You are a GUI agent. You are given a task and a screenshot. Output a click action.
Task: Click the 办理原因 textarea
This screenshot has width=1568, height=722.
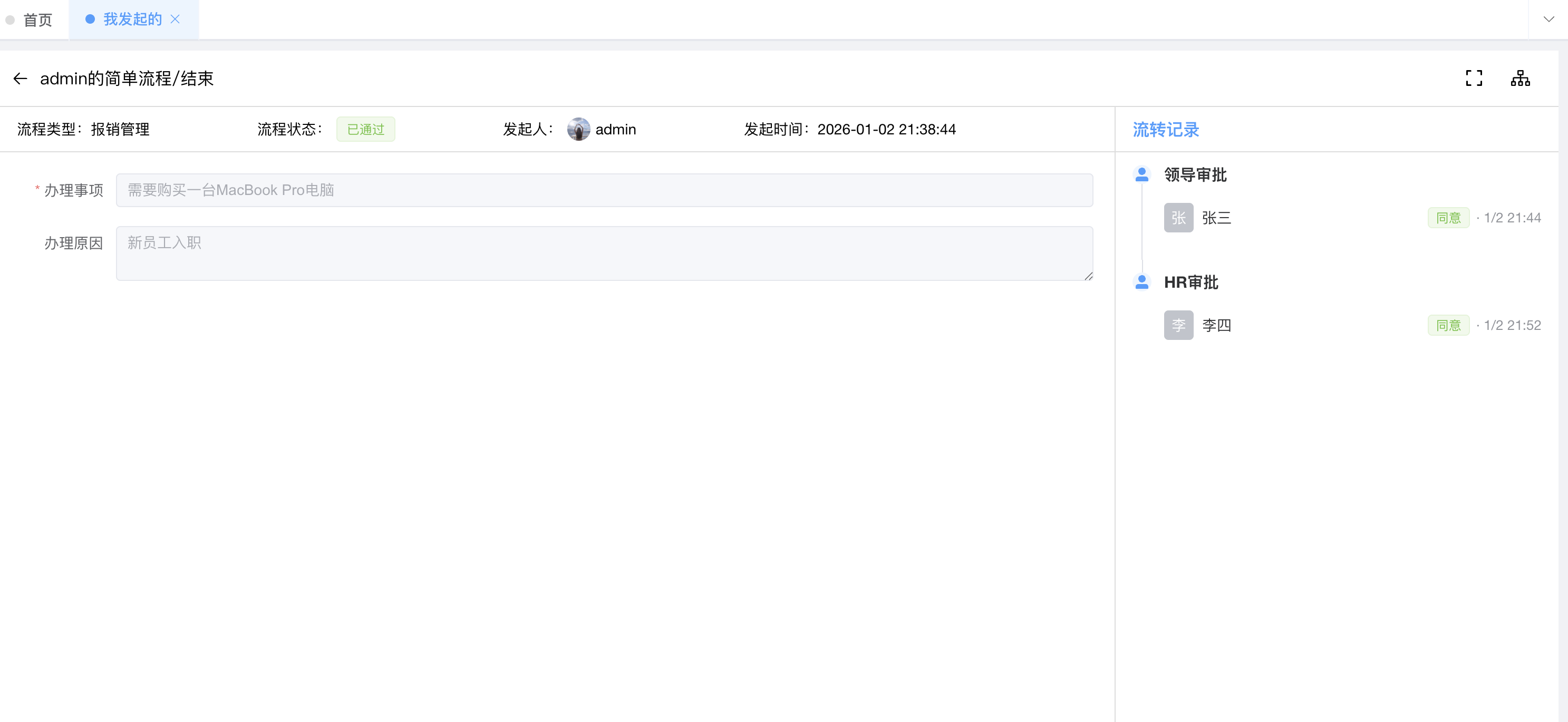click(604, 253)
